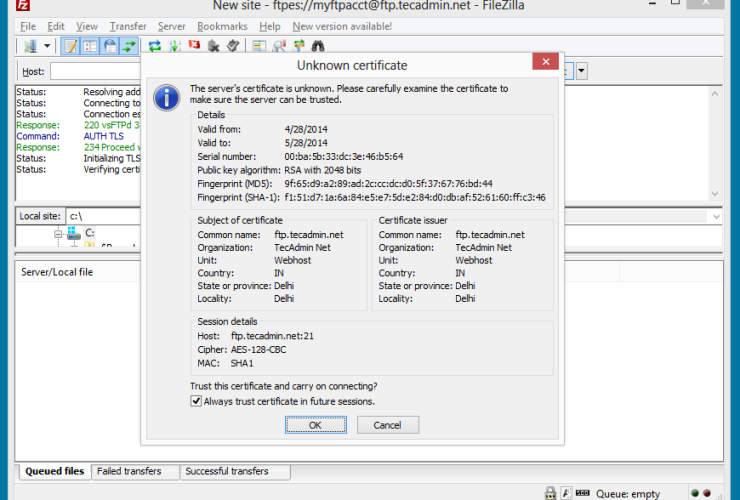Click the process queue toolbar icon

pos(174,46)
